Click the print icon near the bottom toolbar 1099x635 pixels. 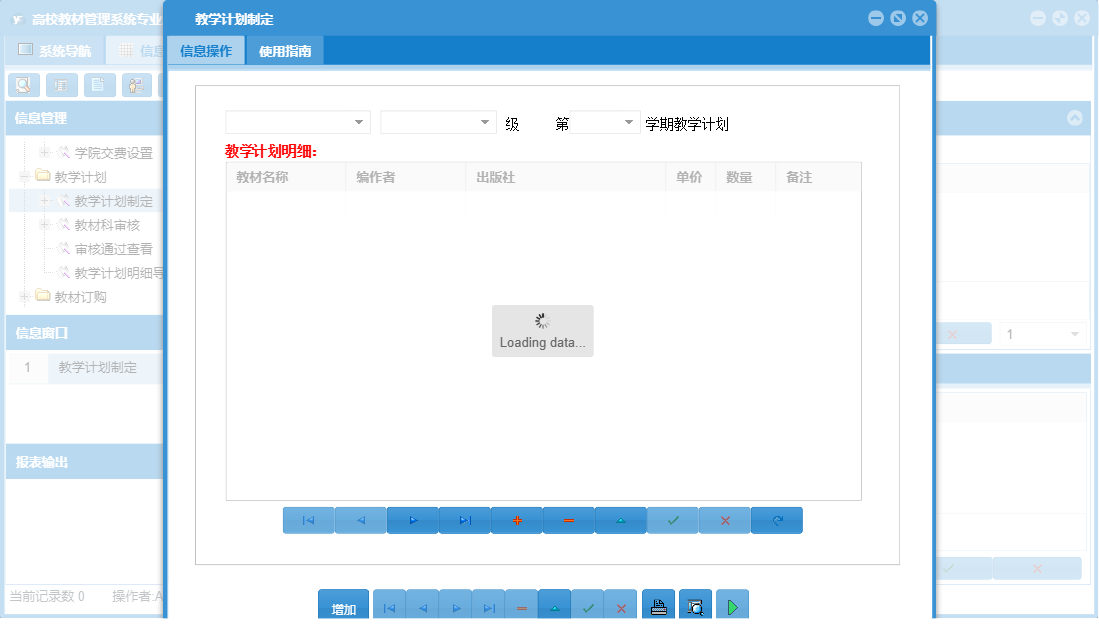[658, 605]
